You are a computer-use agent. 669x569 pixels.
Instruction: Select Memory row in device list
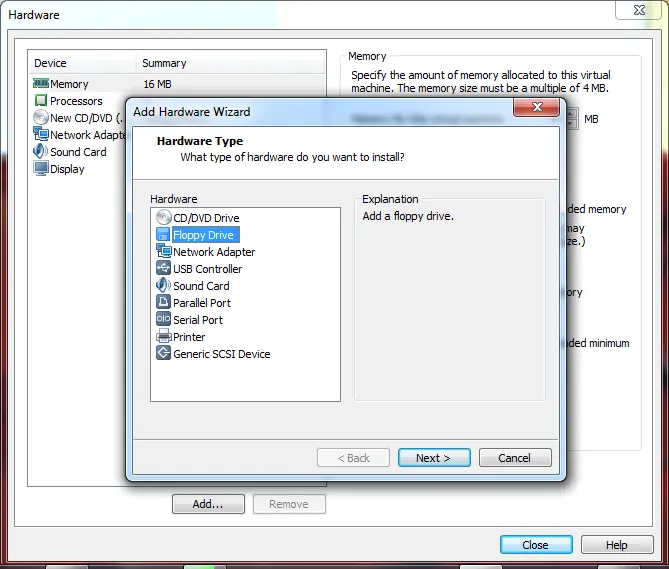pyautogui.click(x=177, y=84)
